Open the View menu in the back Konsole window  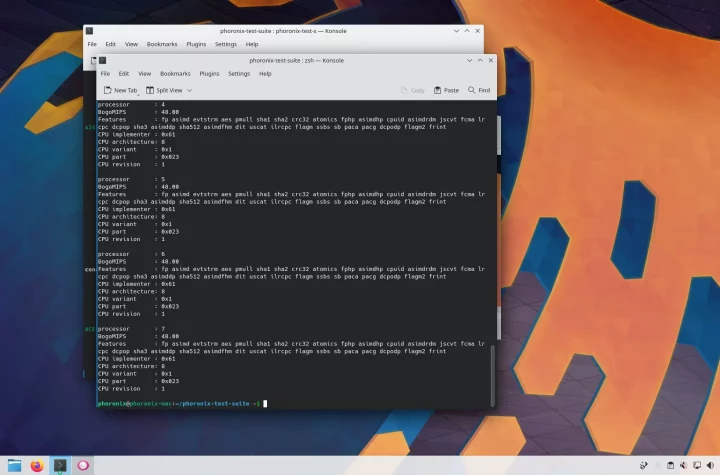[x=131, y=44]
